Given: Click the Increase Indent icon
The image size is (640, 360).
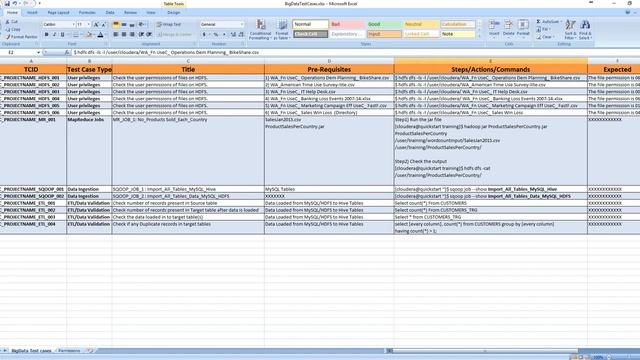Looking at the screenshot, I should coord(149,35).
